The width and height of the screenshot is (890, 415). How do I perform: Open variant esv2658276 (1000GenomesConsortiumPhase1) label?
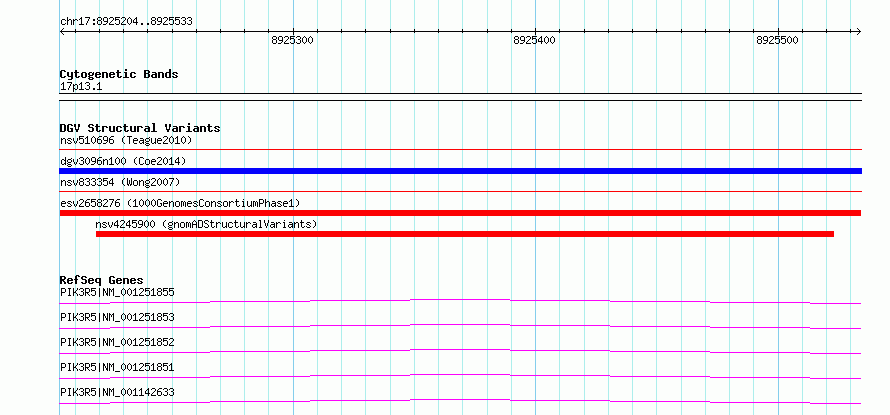point(180,203)
